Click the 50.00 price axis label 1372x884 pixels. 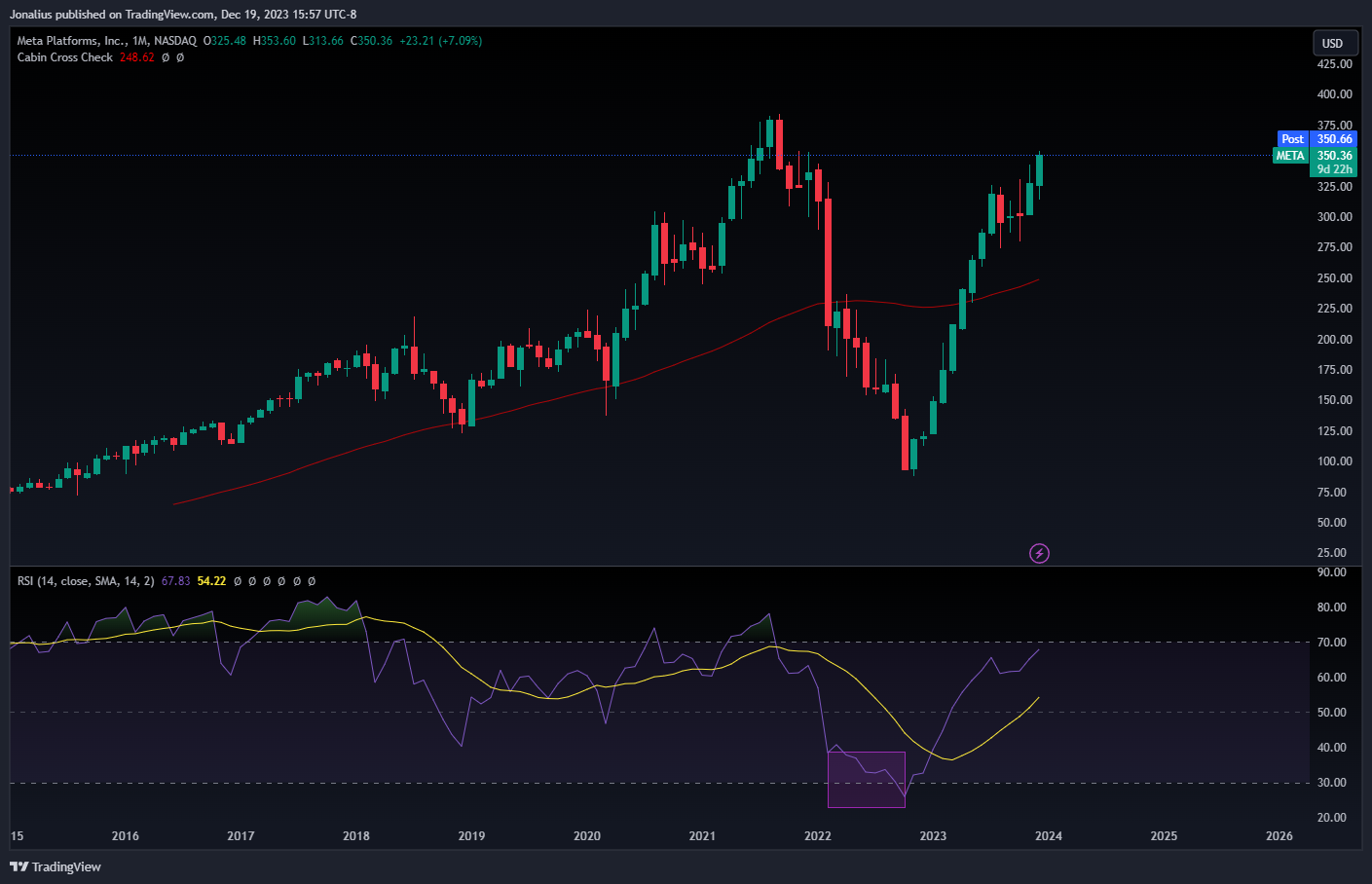point(1332,523)
